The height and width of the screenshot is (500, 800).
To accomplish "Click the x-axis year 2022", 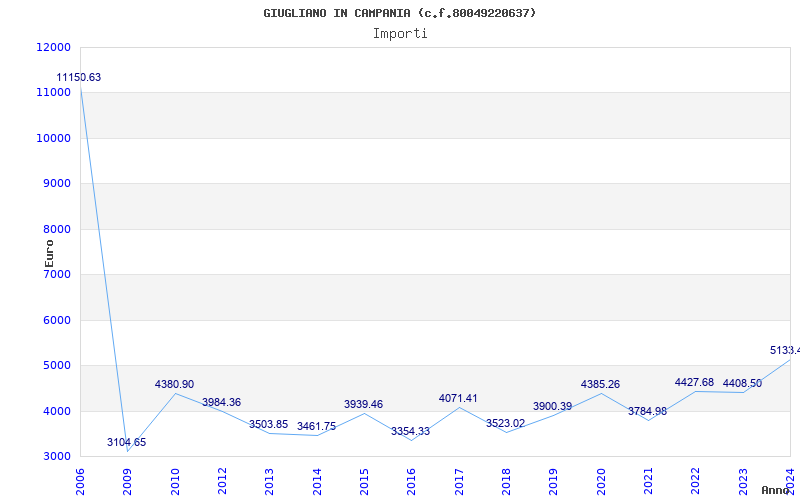I will point(695,481).
